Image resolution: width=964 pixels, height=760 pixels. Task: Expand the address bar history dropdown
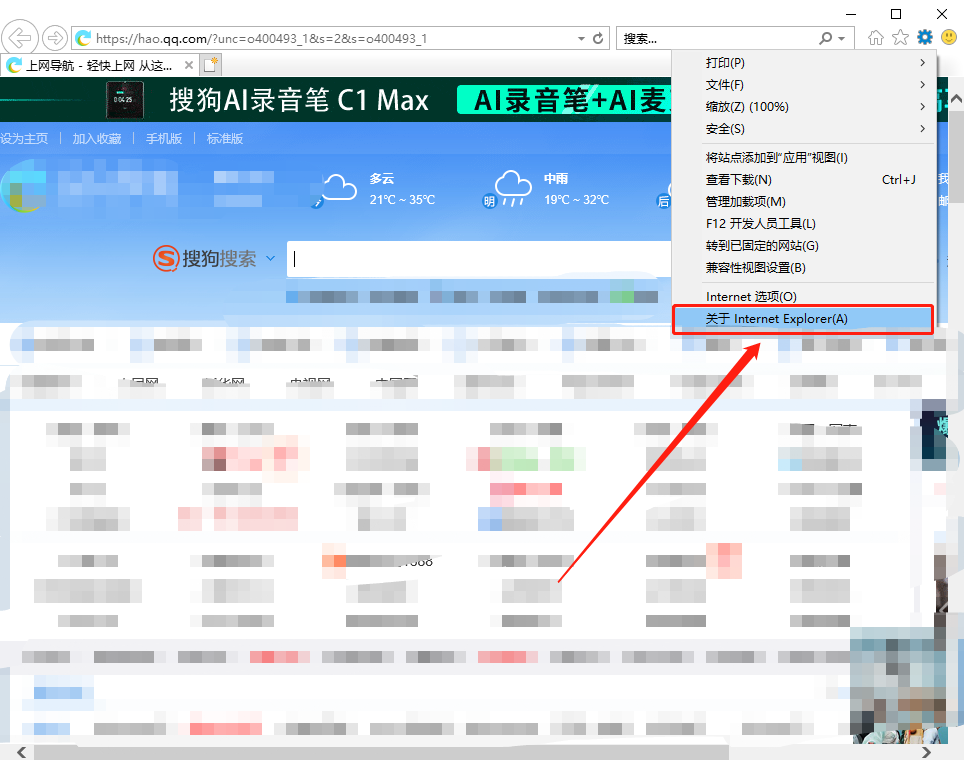click(581, 39)
